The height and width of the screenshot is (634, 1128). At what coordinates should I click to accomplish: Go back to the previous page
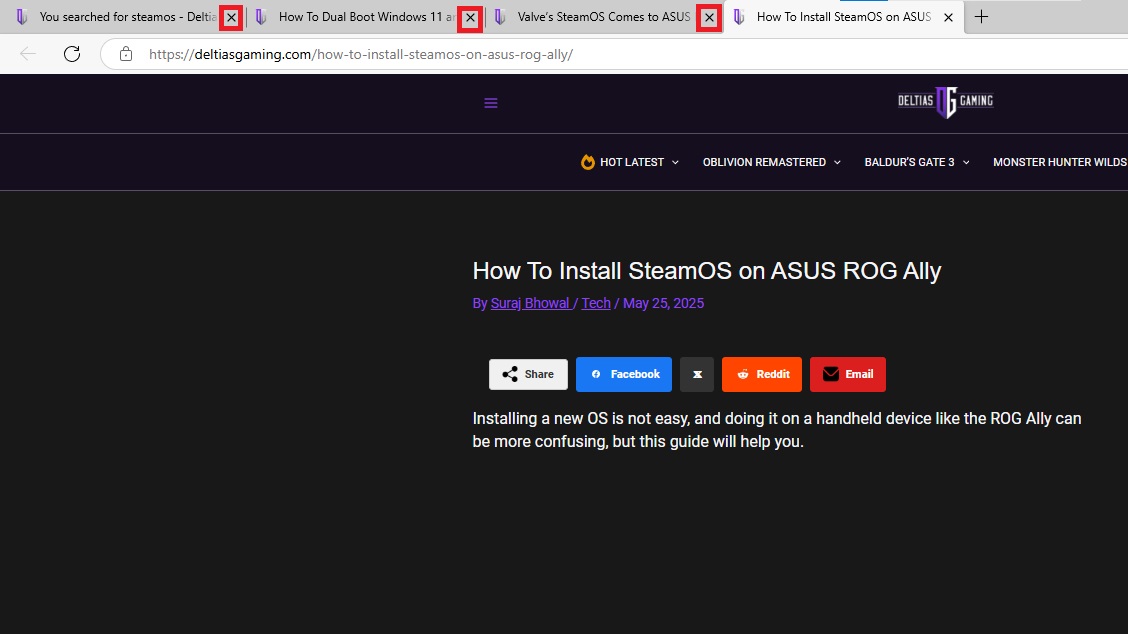28,54
